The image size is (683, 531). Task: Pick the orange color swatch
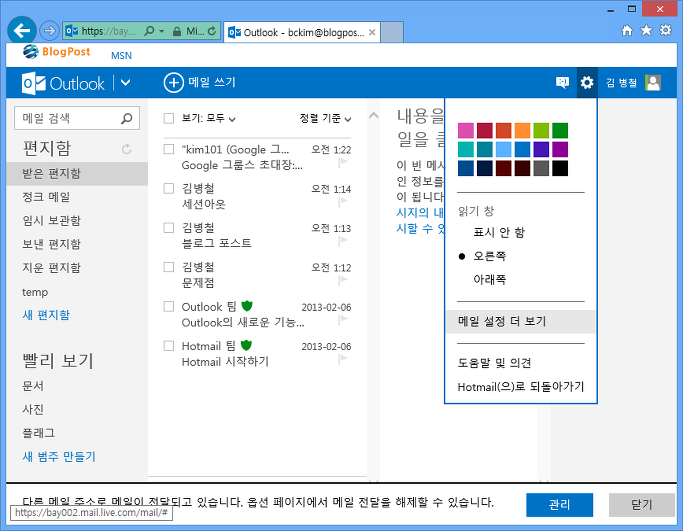[x=522, y=131]
